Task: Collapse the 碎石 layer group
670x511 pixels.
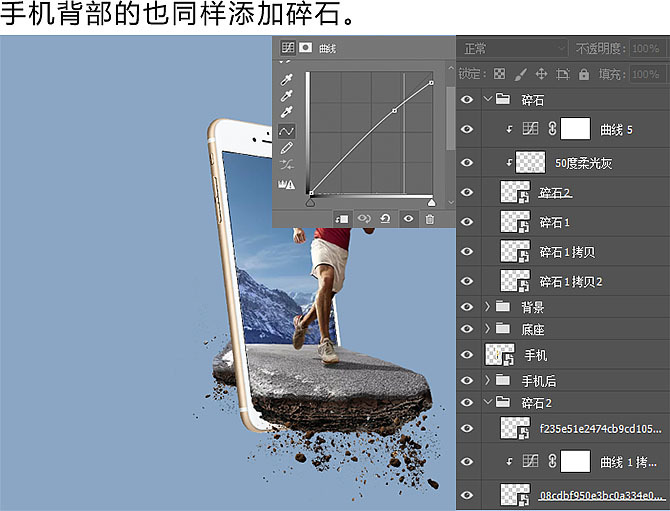Action: pyautogui.click(x=488, y=99)
